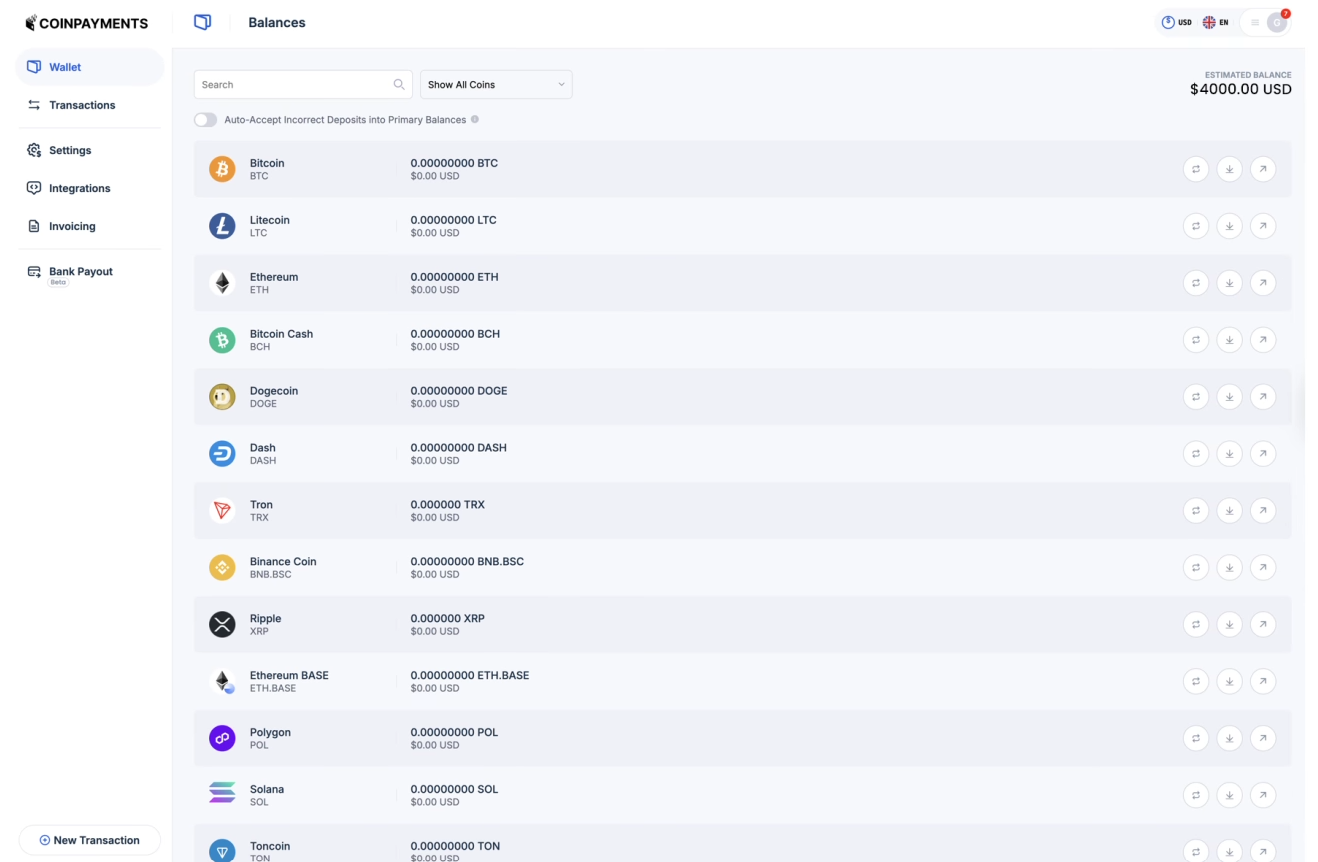Image resolution: width=1318 pixels, height=862 pixels.
Task: Click the download arrow icon in the ETH row
Action: point(1229,283)
